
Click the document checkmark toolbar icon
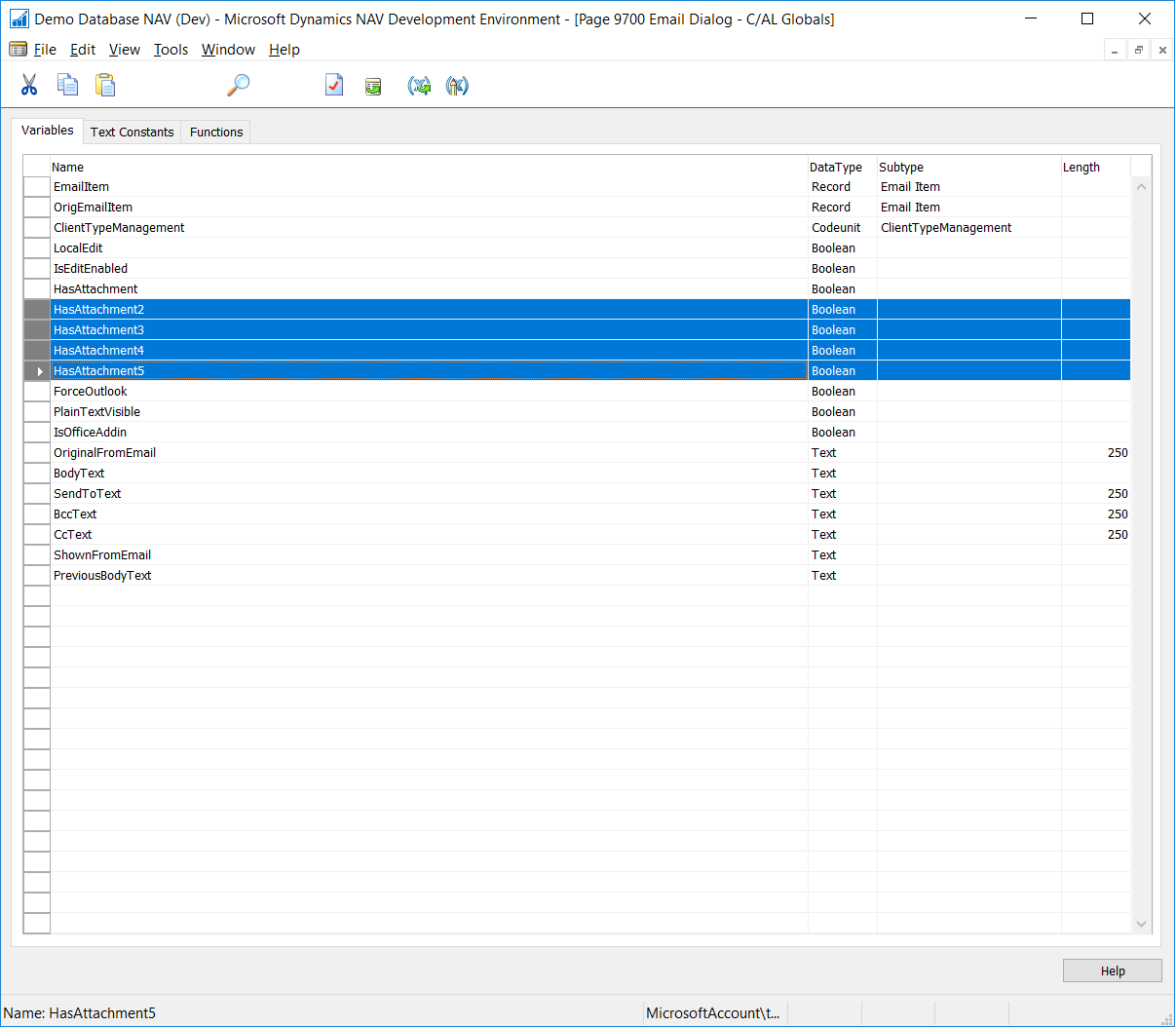(334, 86)
